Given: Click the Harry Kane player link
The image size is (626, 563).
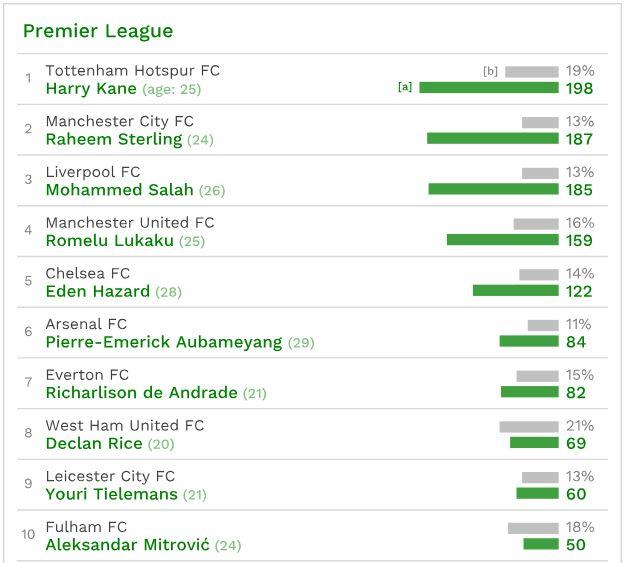Looking at the screenshot, I should click(x=93, y=88).
